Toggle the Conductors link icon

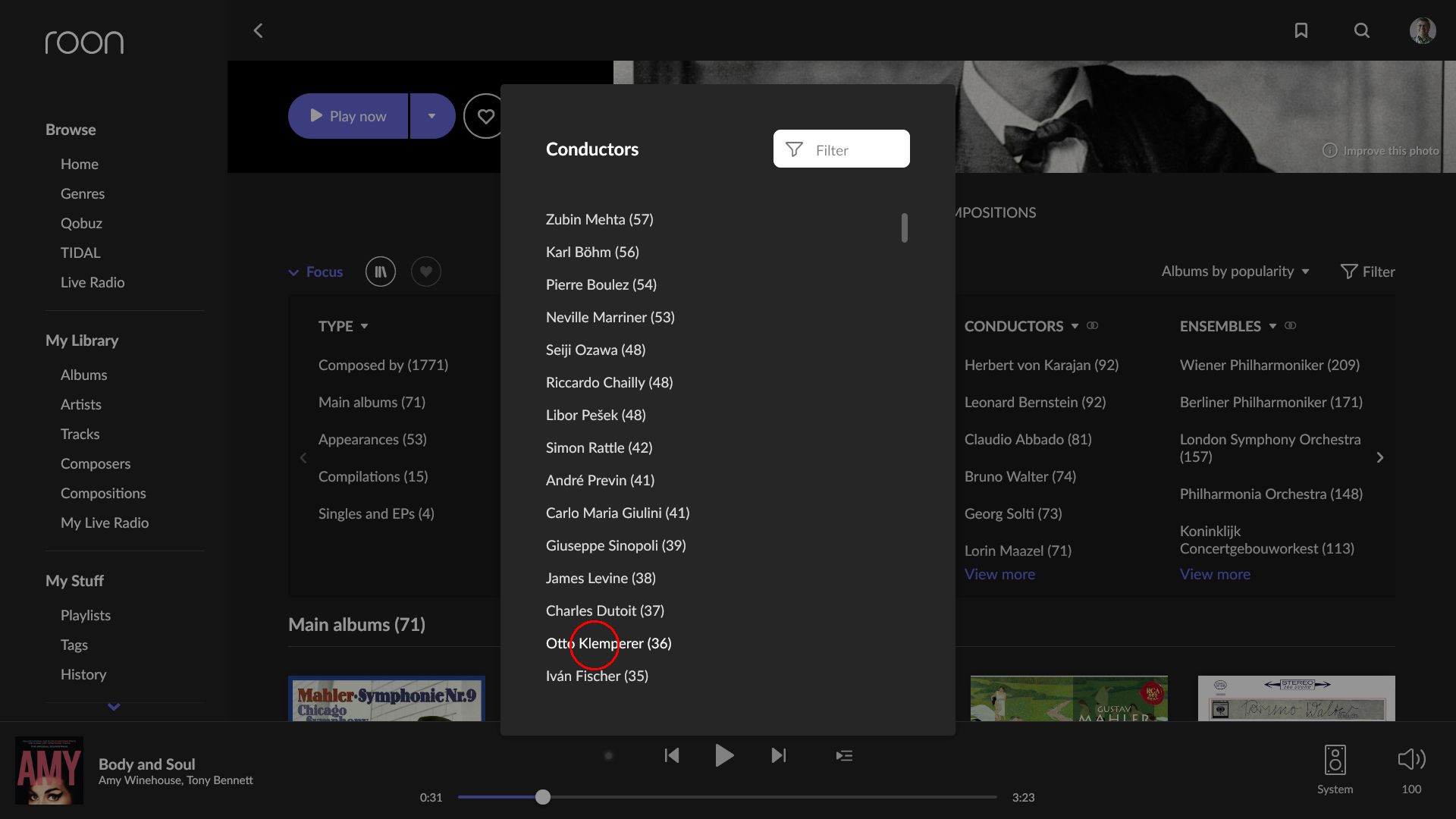tap(1093, 325)
